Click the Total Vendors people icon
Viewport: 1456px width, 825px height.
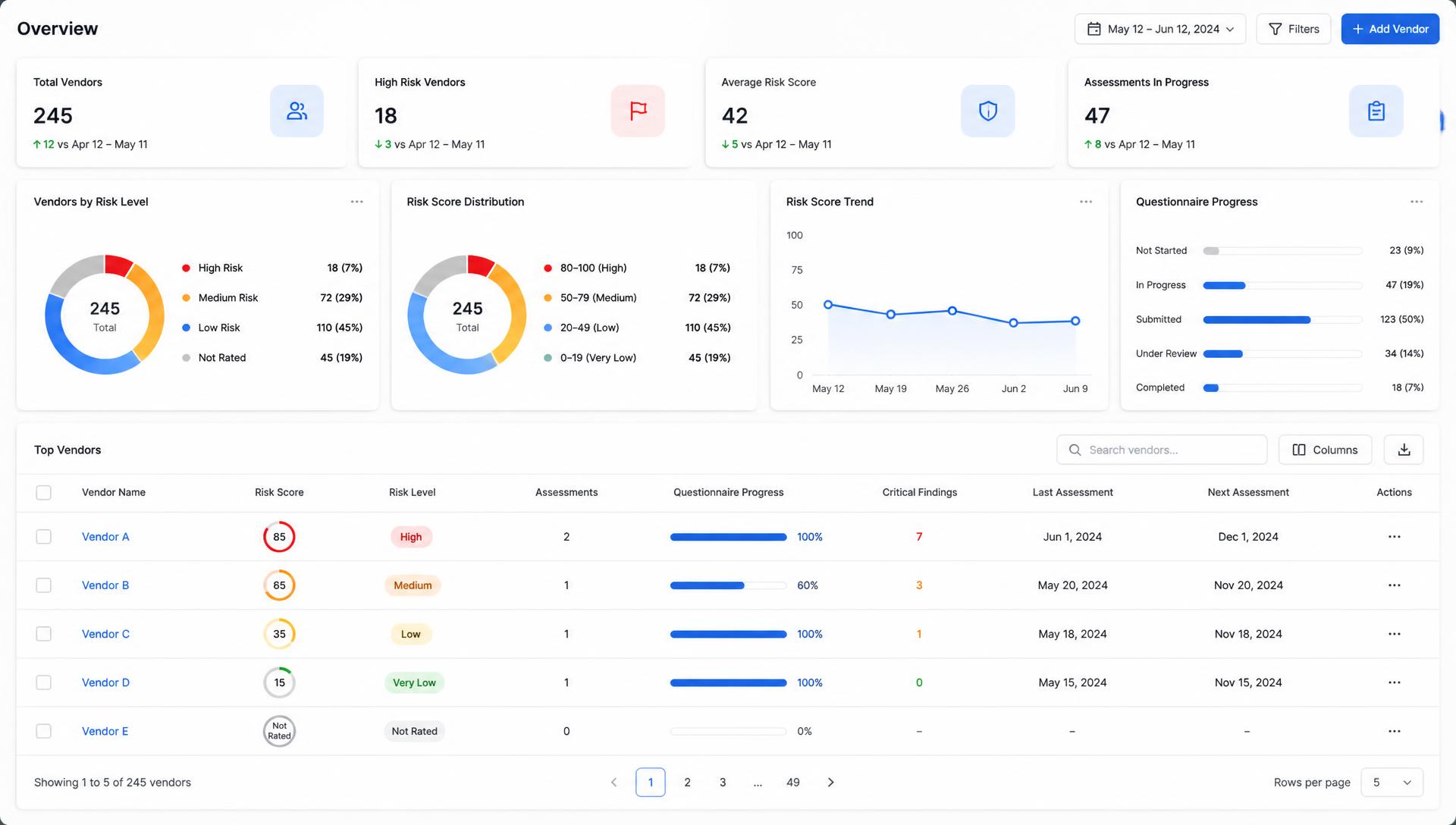297,111
